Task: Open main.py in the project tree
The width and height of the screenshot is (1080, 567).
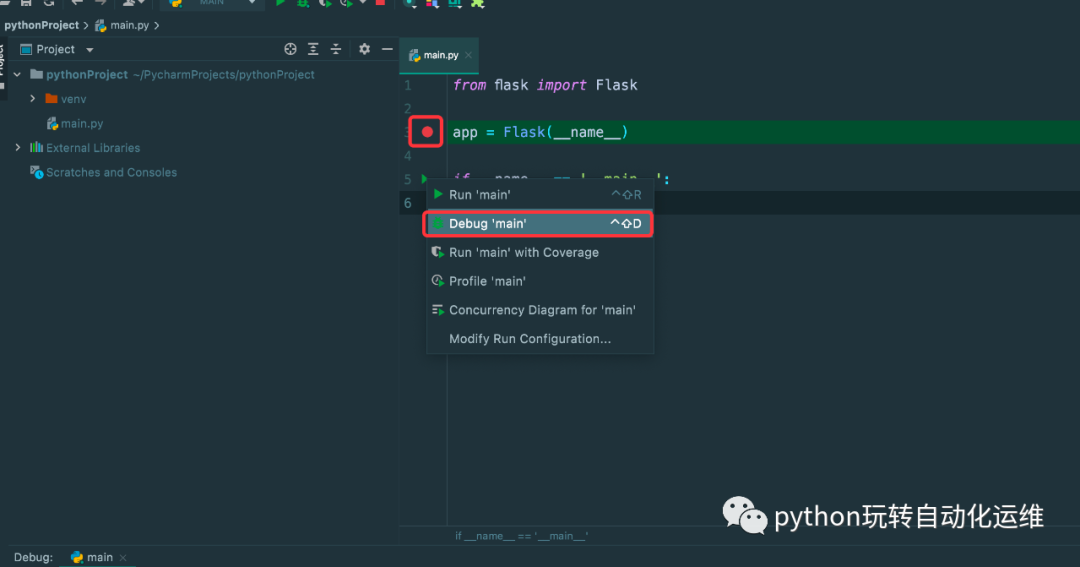Action: pyautogui.click(x=81, y=124)
